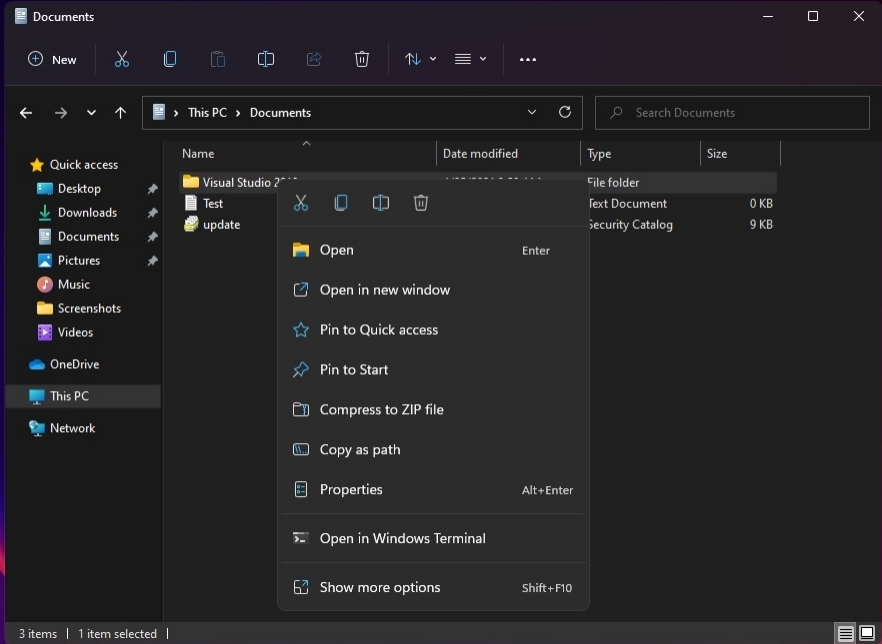
Task: Go back with the left arrow
Action: pyautogui.click(x=26, y=113)
